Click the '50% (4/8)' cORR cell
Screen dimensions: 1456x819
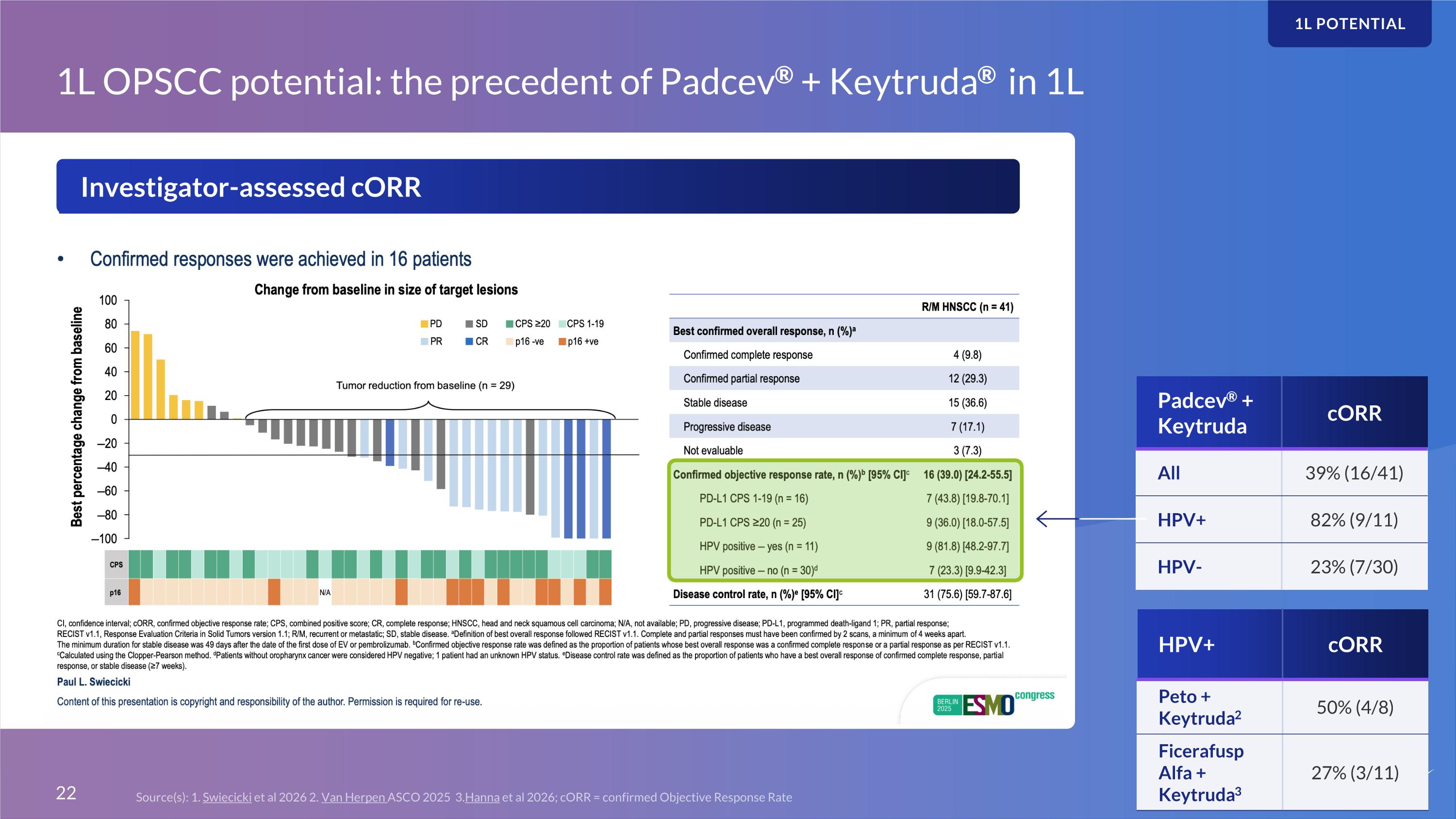tap(1355, 707)
